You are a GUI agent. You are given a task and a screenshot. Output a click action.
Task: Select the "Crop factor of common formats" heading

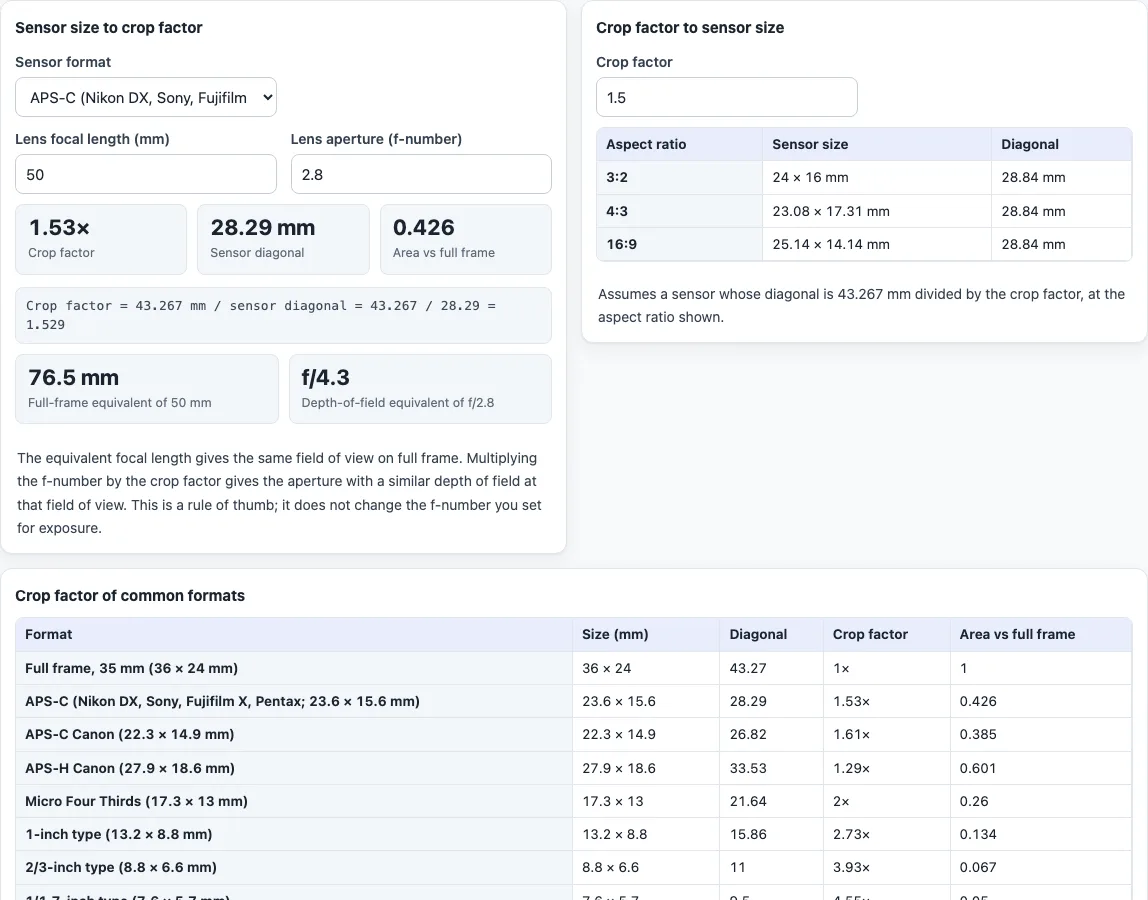130,595
